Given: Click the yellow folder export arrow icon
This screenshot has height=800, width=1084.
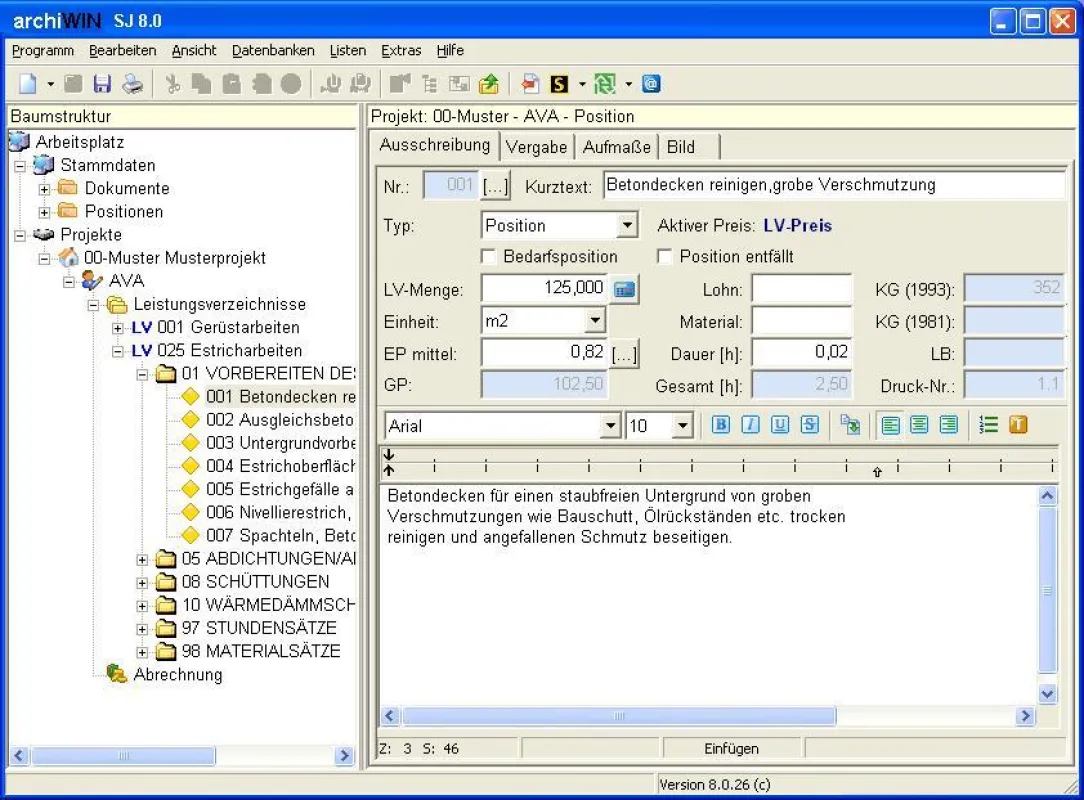Looking at the screenshot, I should pyautogui.click(x=489, y=84).
